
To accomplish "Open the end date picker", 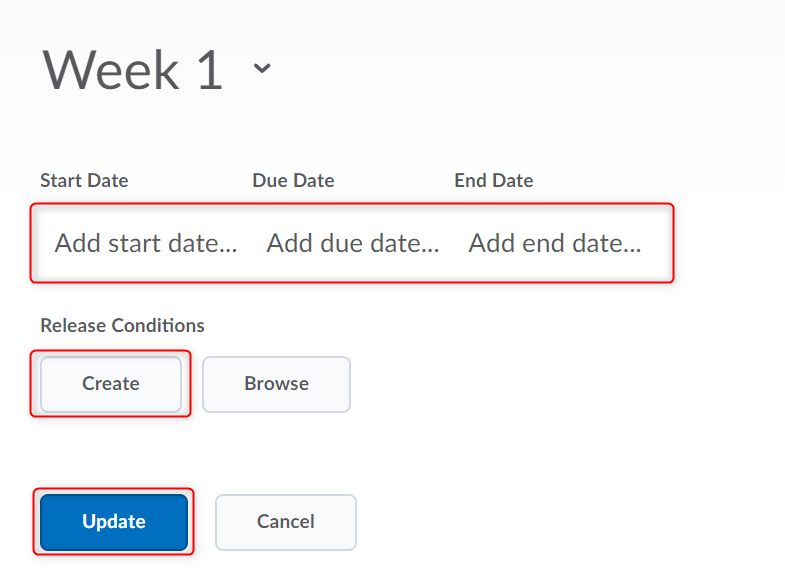I will [x=555, y=243].
